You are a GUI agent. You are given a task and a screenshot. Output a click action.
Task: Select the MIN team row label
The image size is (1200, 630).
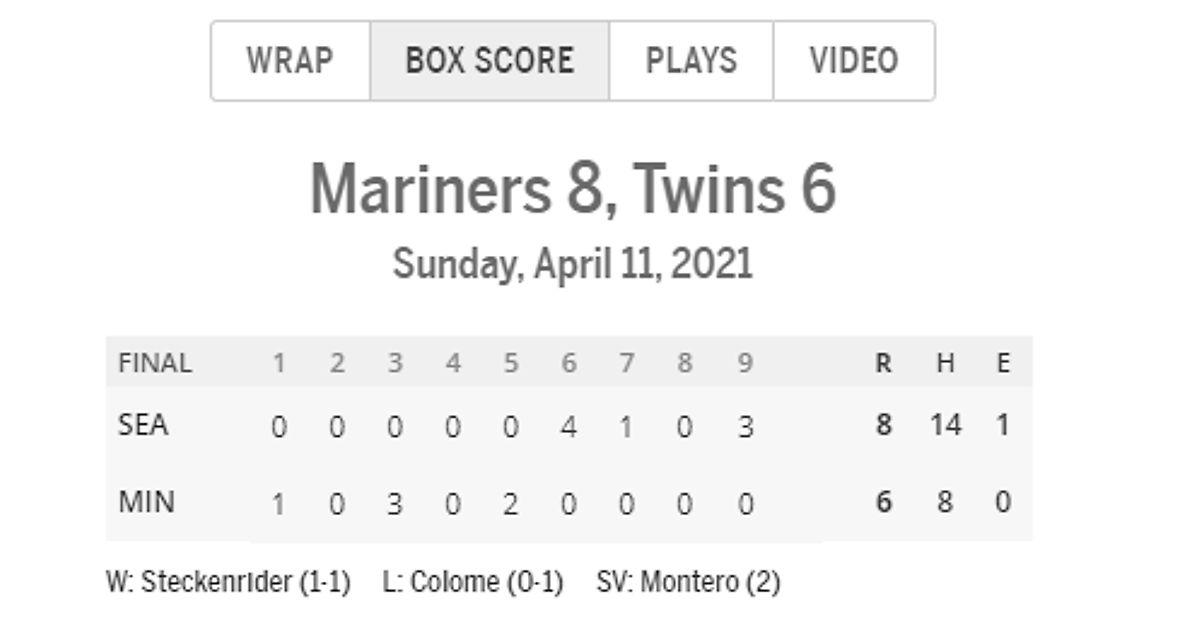tap(146, 501)
